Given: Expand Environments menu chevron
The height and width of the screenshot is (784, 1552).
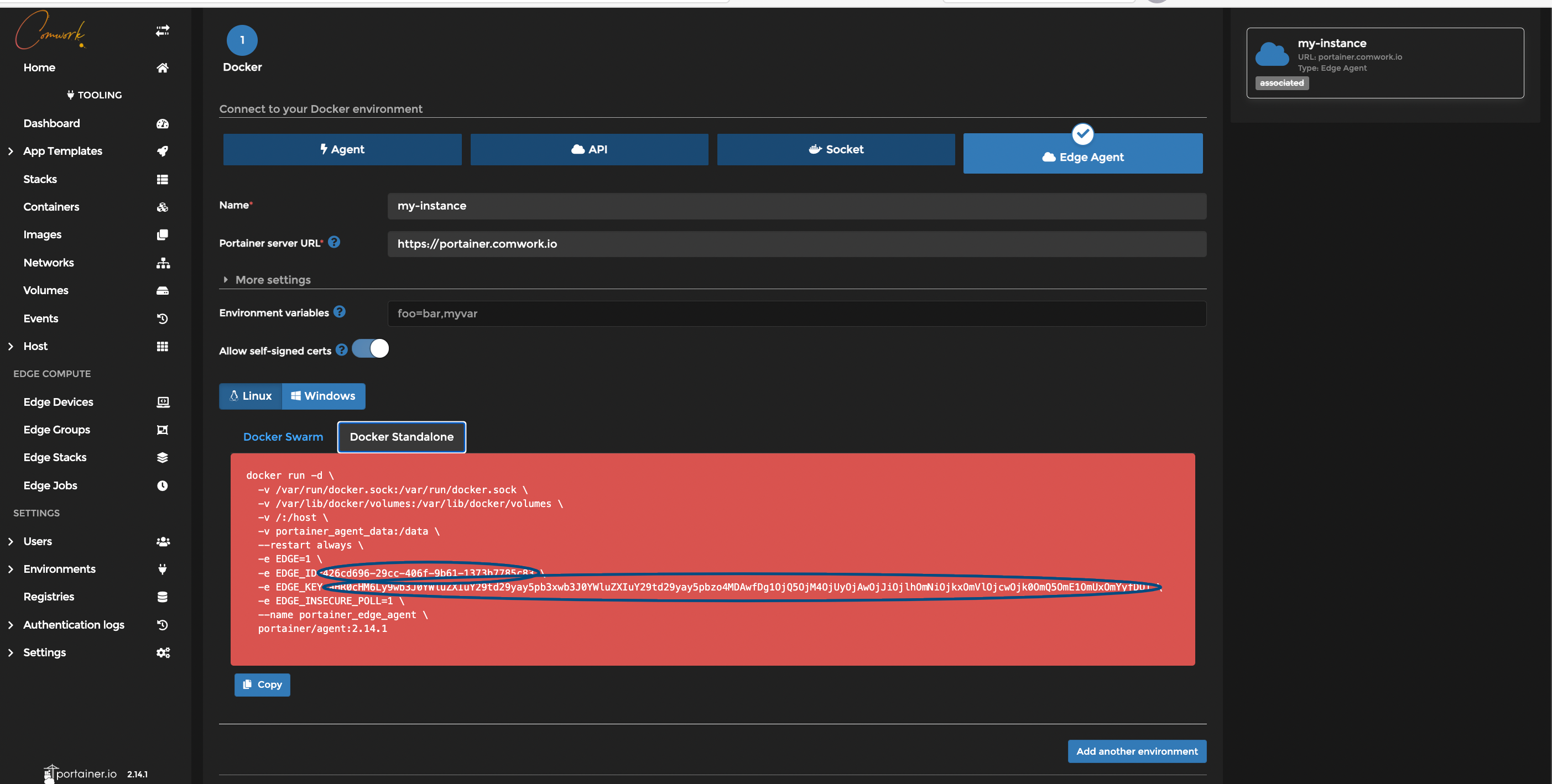Looking at the screenshot, I should tap(11, 569).
